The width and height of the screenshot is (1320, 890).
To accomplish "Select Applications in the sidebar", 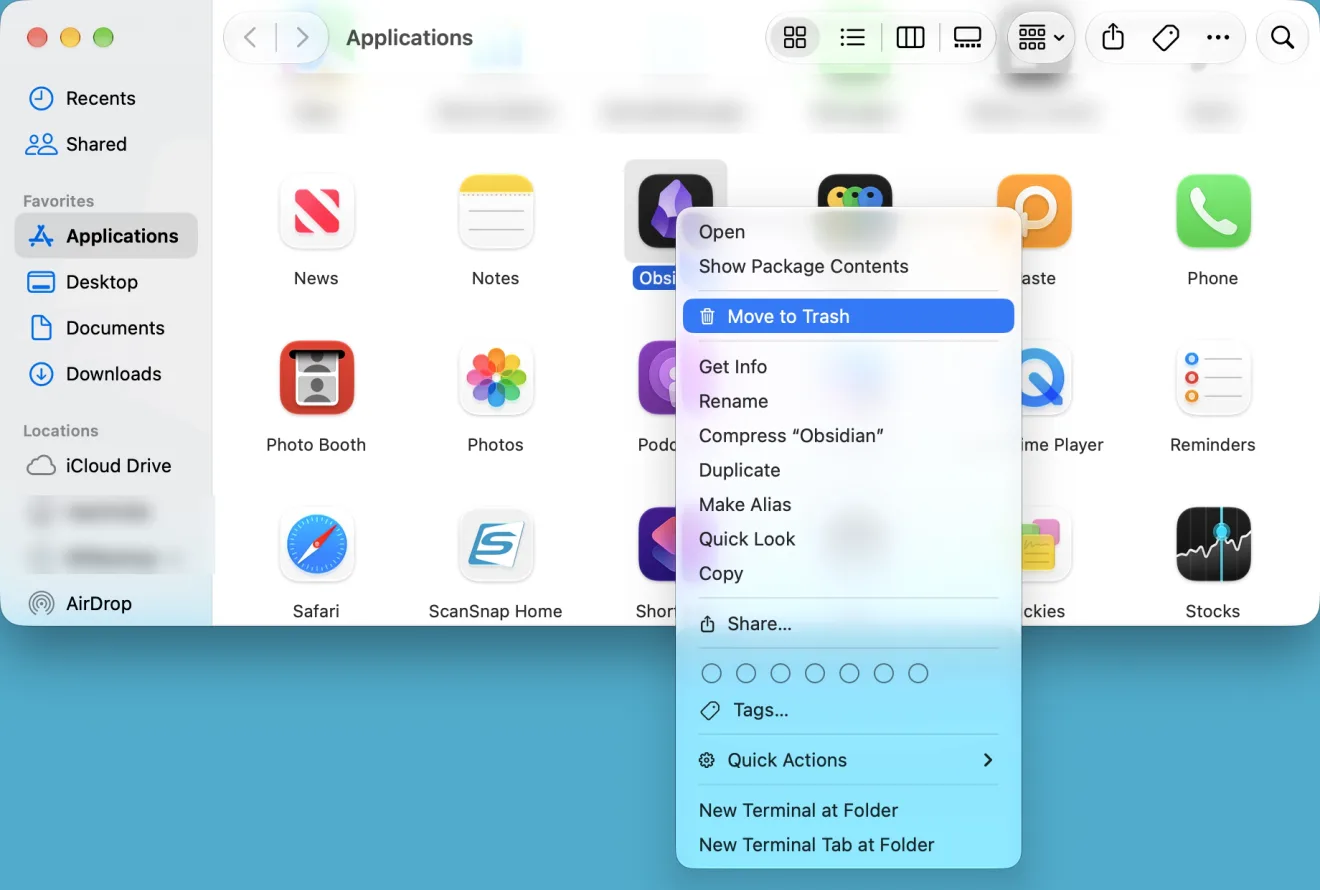I will [x=106, y=236].
